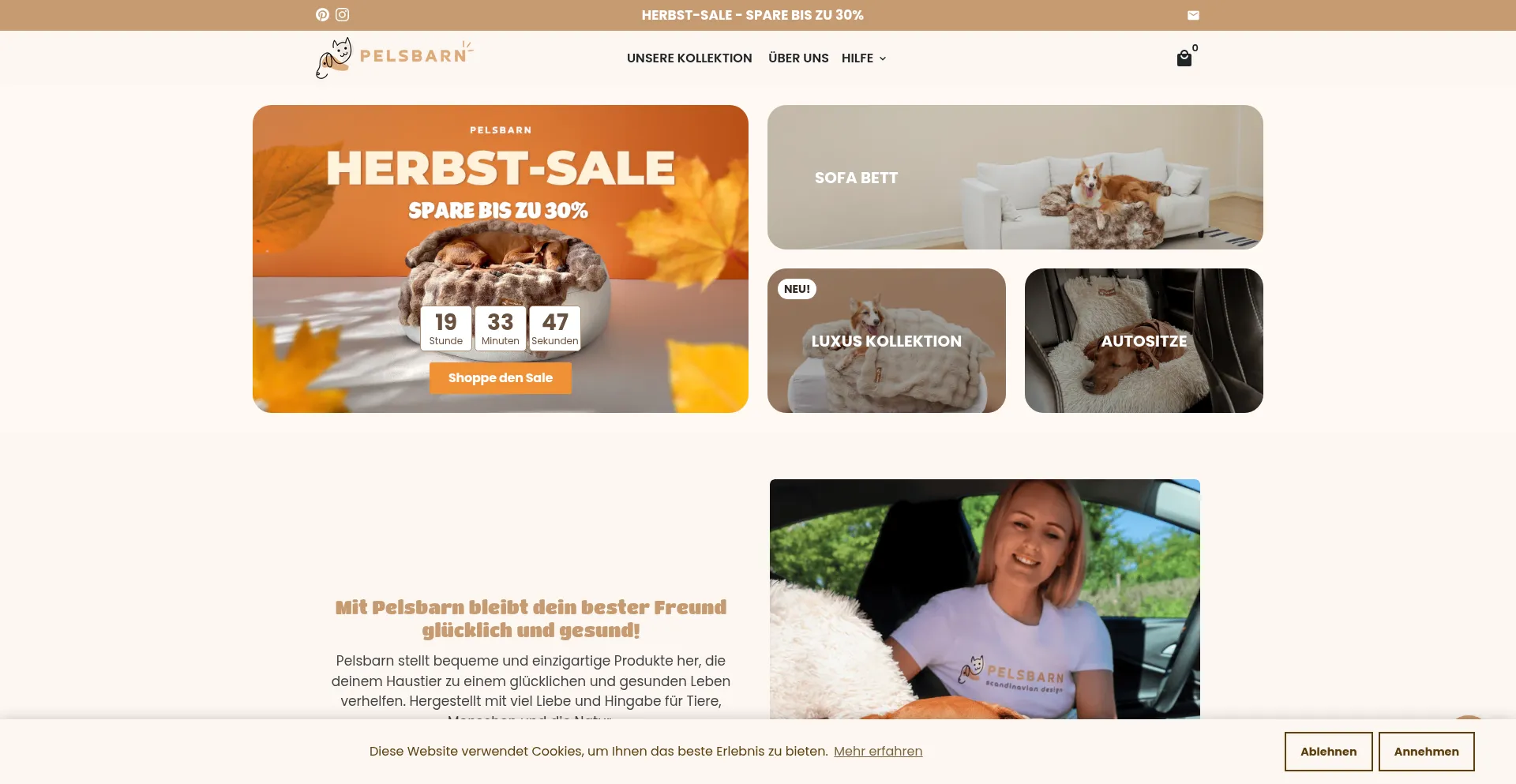
Task: Accept cookies with the Annehmen button
Action: 1426,752
